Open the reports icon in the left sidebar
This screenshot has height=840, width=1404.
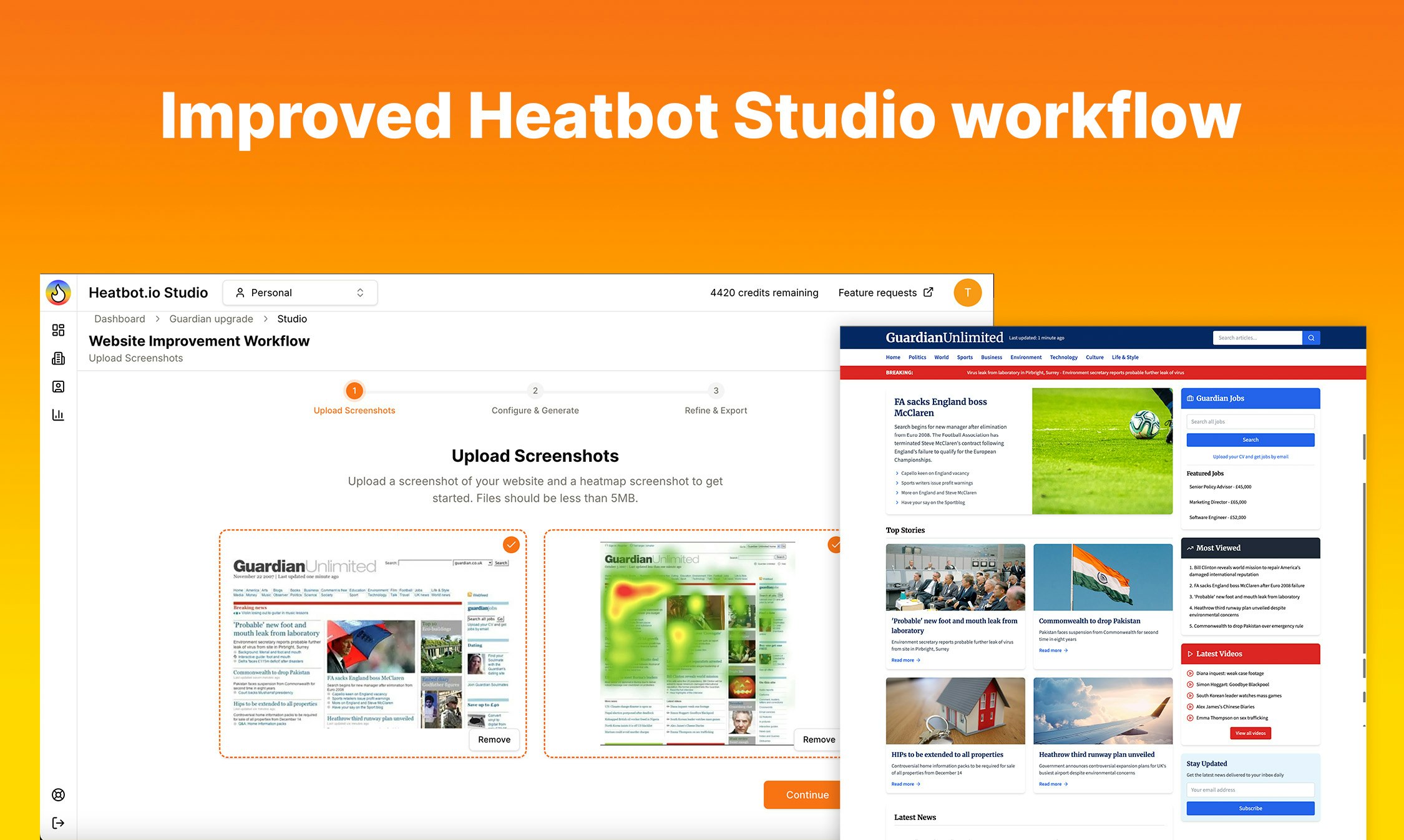click(58, 358)
